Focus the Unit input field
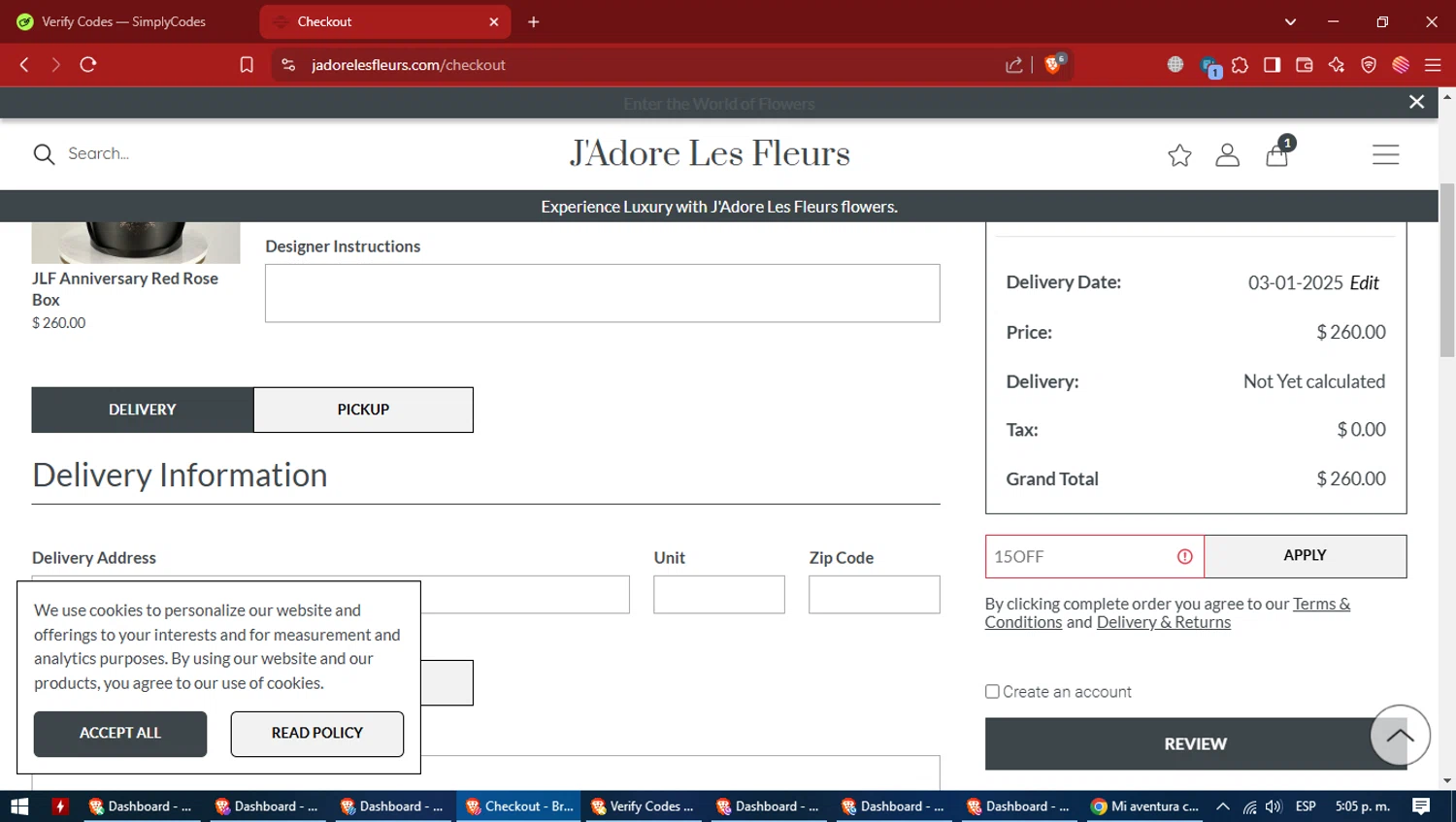The height and width of the screenshot is (822, 1456). click(x=719, y=595)
